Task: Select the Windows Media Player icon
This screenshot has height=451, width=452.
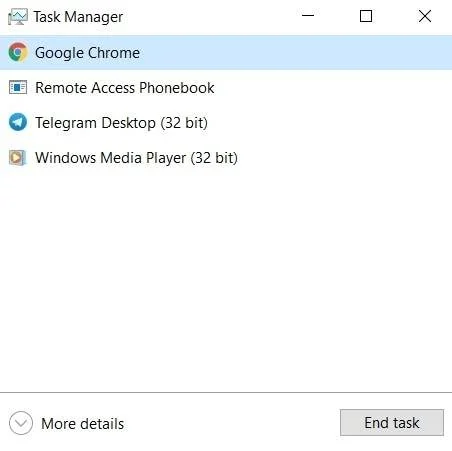Action: tap(18, 158)
